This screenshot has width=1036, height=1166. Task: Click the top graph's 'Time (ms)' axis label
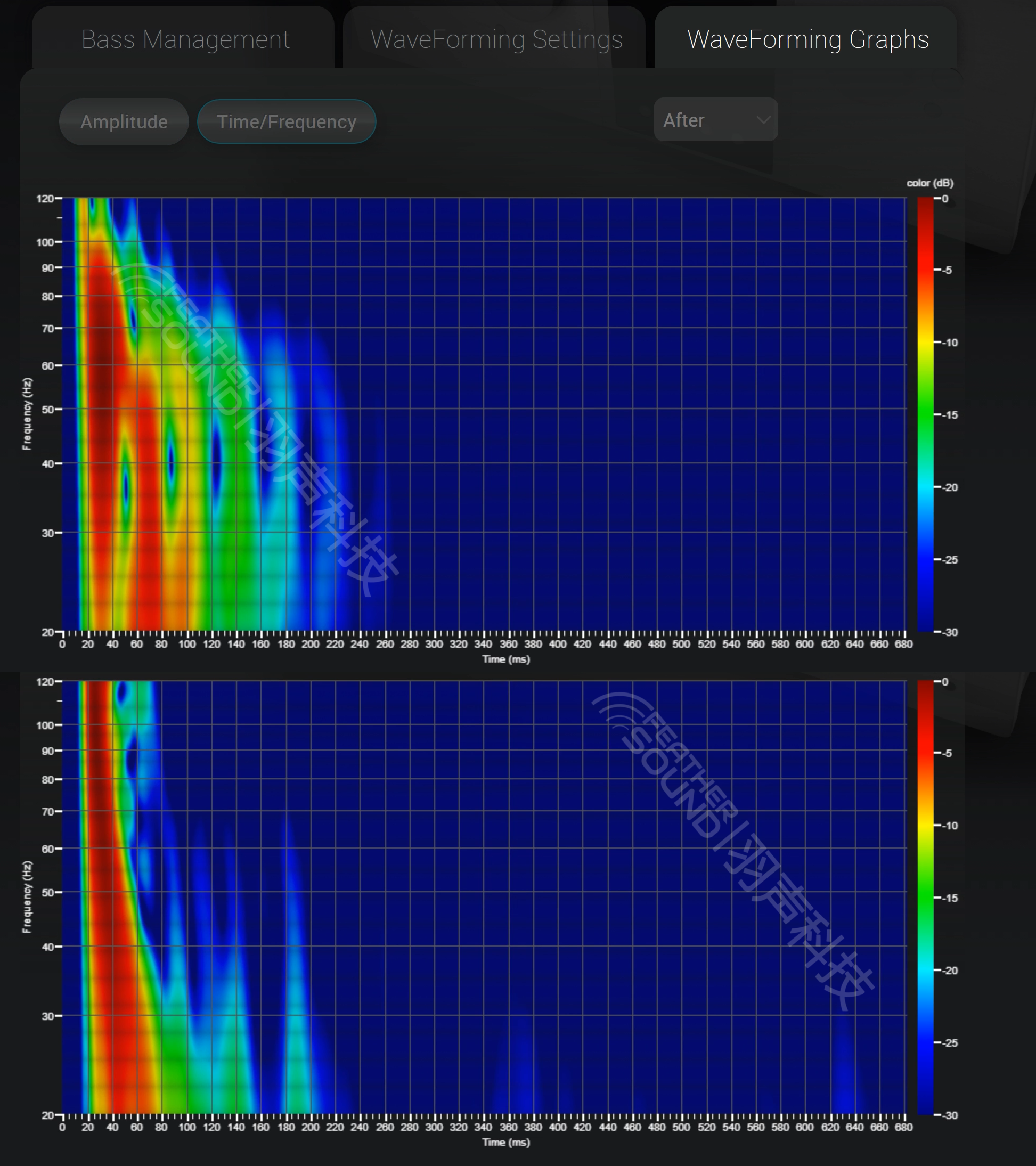pos(506,659)
